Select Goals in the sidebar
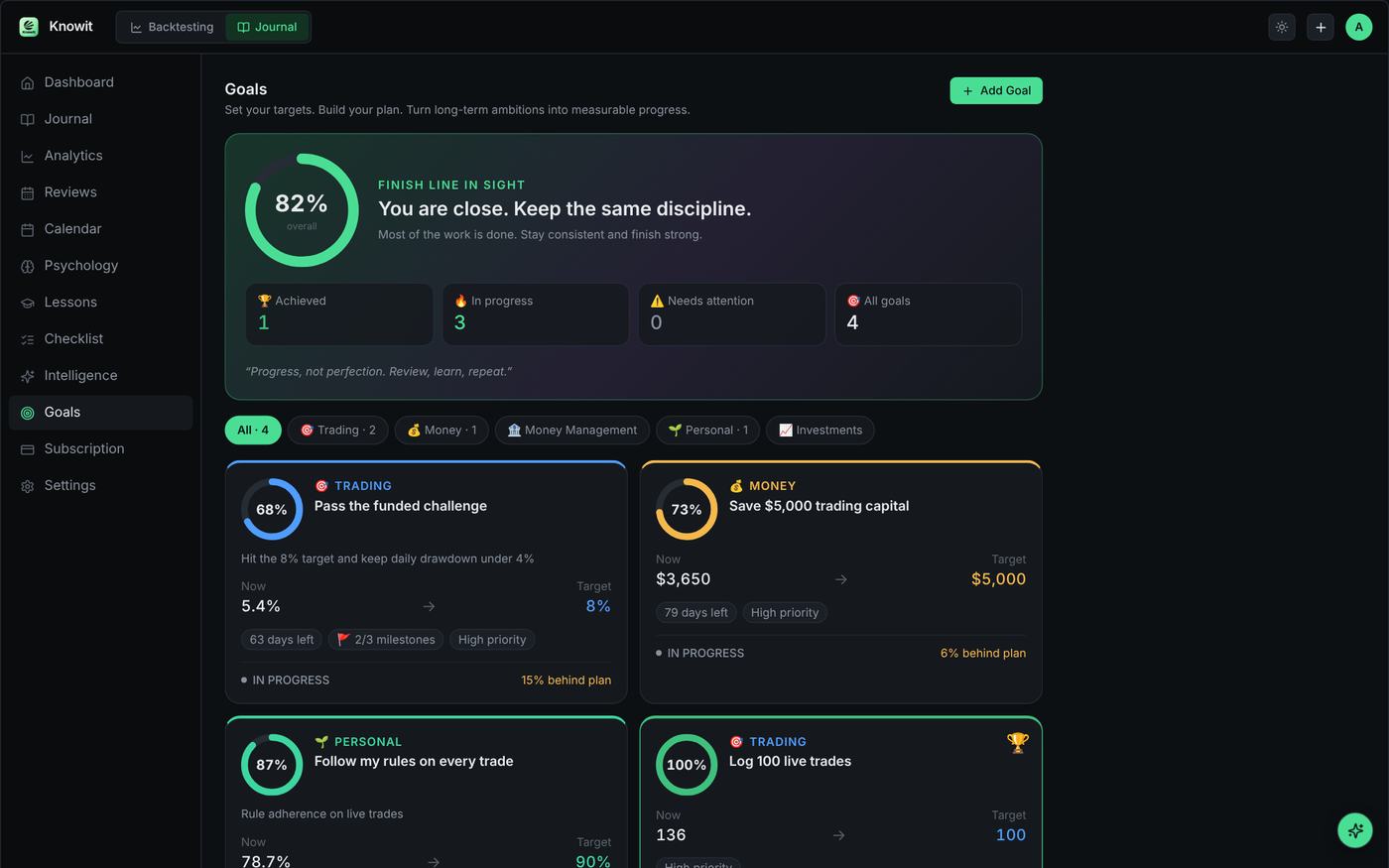Viewport: 1389px width, 868px height. point(100,413)
